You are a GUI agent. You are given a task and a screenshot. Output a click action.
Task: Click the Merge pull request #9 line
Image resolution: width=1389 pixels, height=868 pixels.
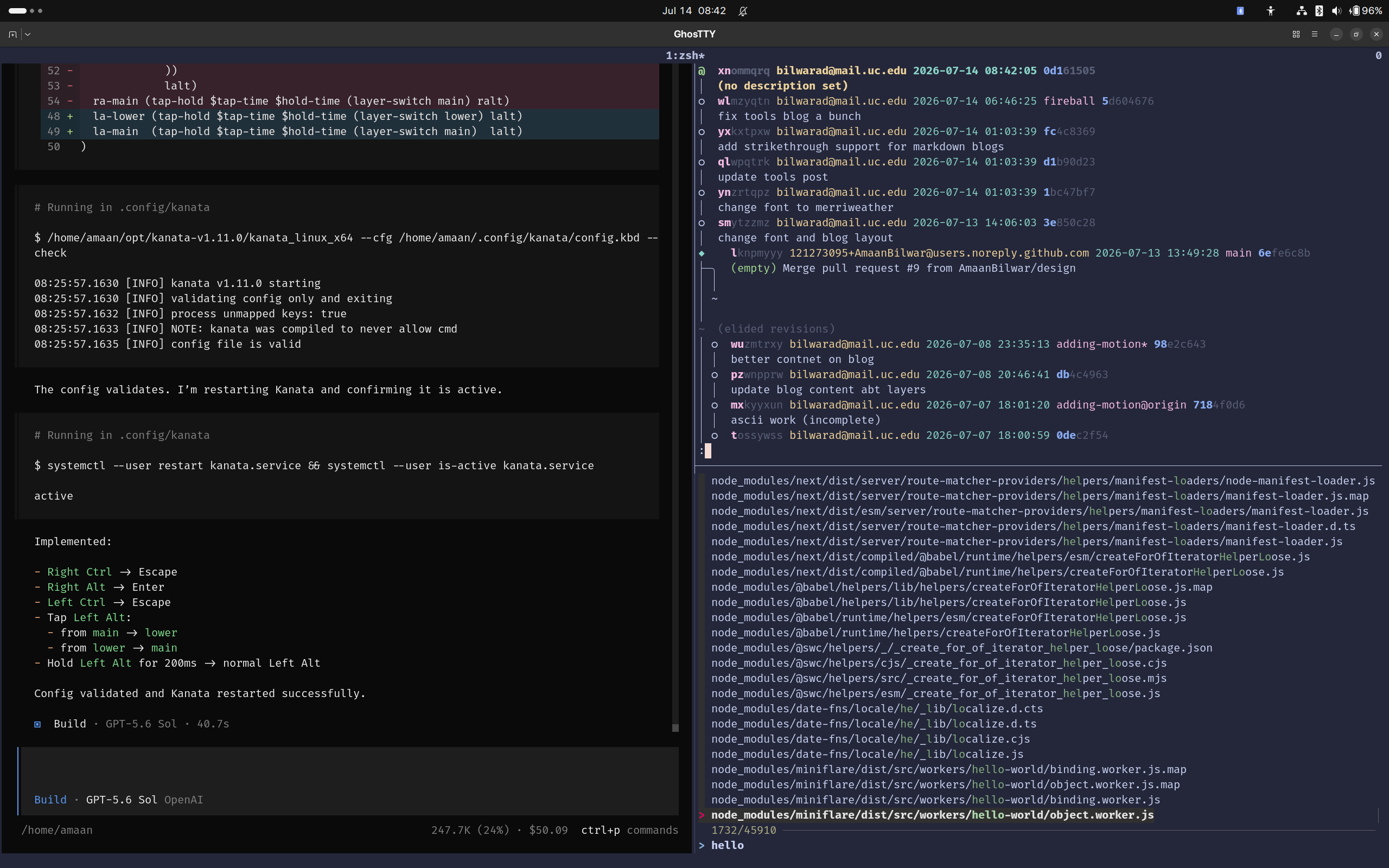pos(903,269)
